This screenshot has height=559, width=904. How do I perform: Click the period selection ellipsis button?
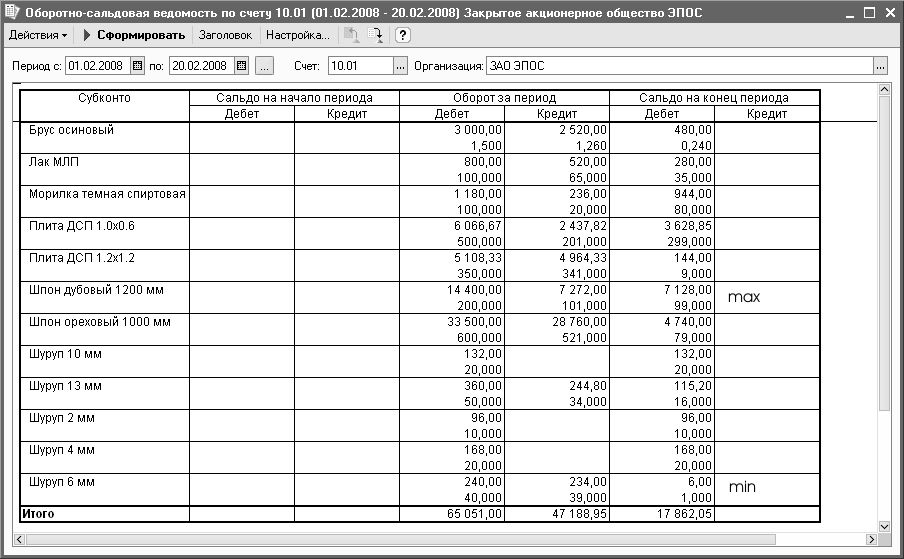(264, 66)
